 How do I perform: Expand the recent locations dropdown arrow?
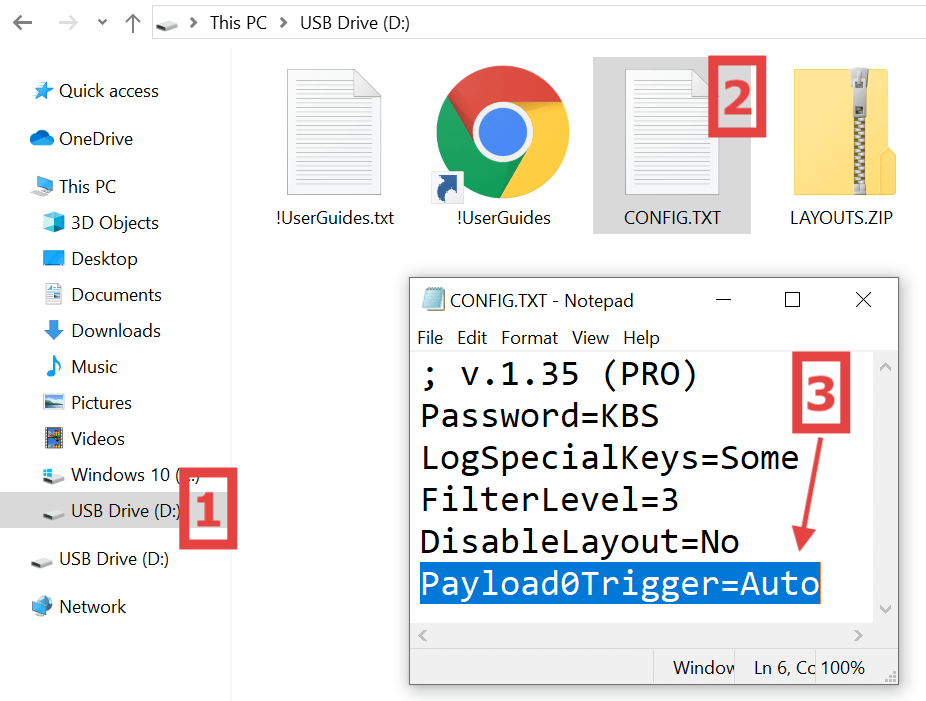[102, 22]
